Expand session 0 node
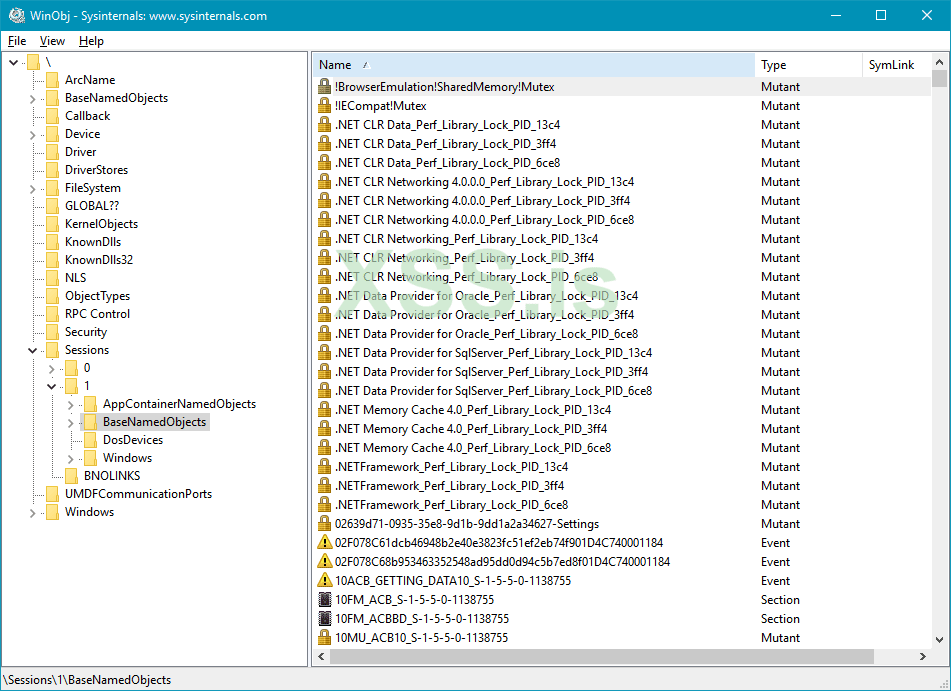Image resolution: width=951 pixels, height=691 pixels. 52,369
